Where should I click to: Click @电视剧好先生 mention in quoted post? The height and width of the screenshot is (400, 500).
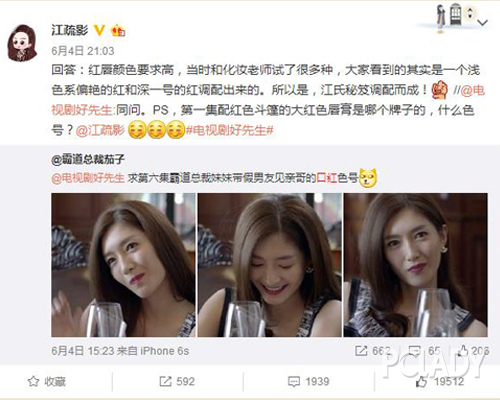tap(88, 178)
